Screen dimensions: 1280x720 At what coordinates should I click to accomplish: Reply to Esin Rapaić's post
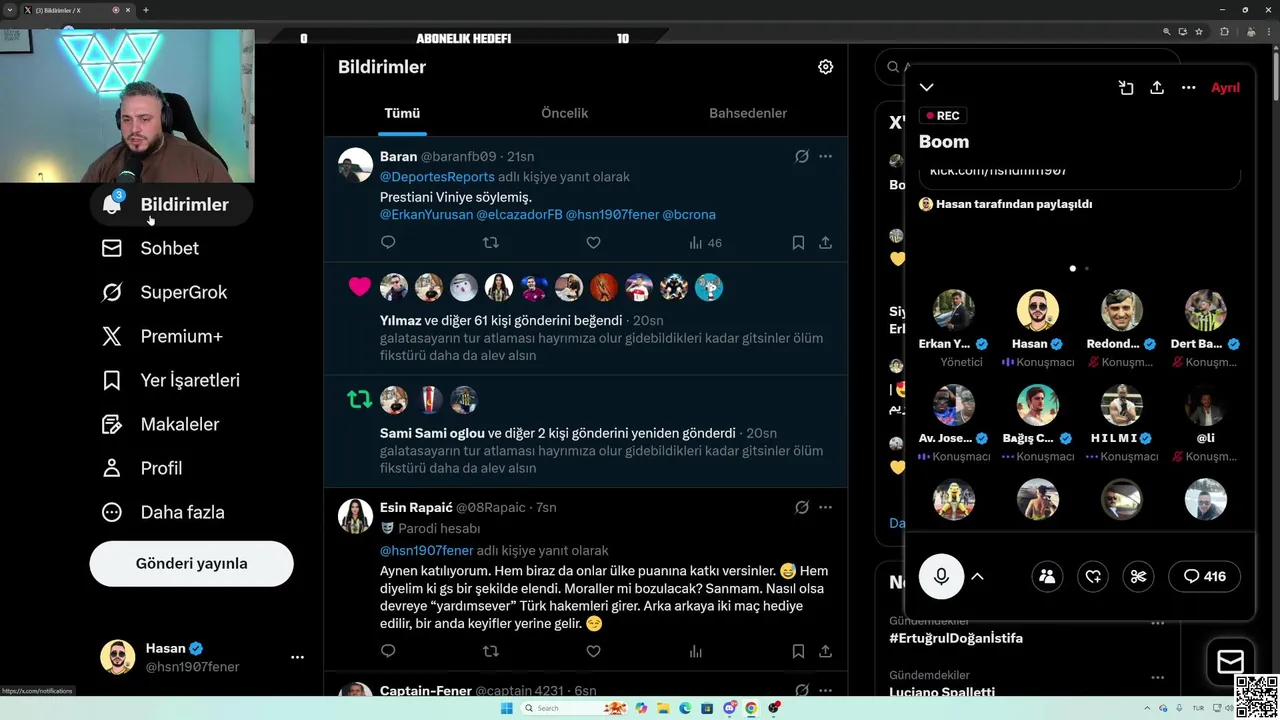pos(388,651)
